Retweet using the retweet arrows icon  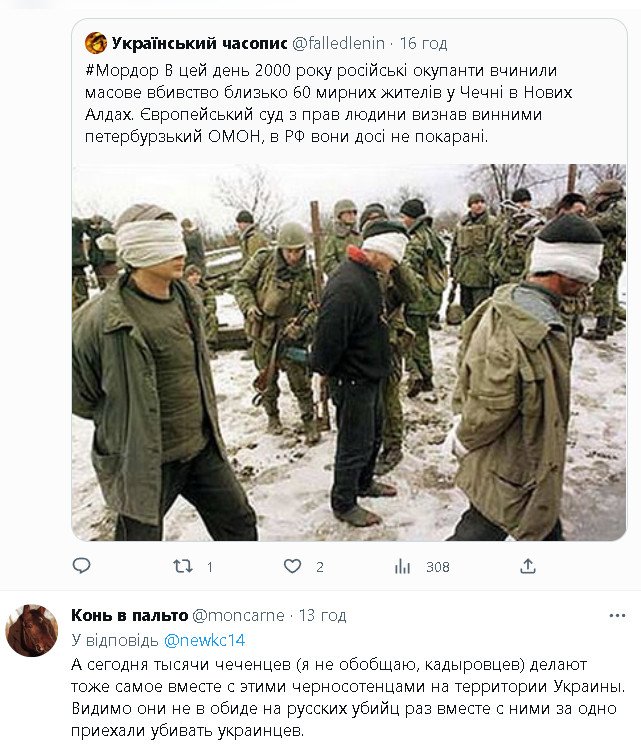coord(182,567)
